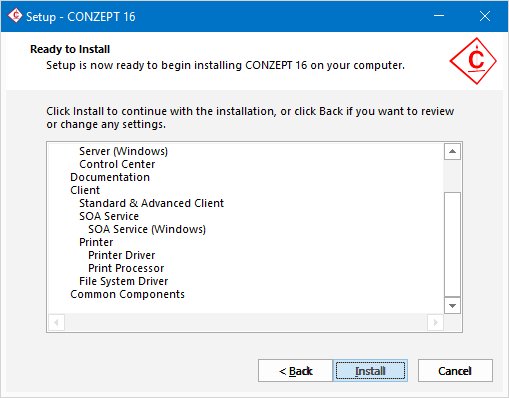This screenshot has width=509, height=398.
Task: Select the 'SOA Service (Windows)' line
Action: [x=147, y=229]
